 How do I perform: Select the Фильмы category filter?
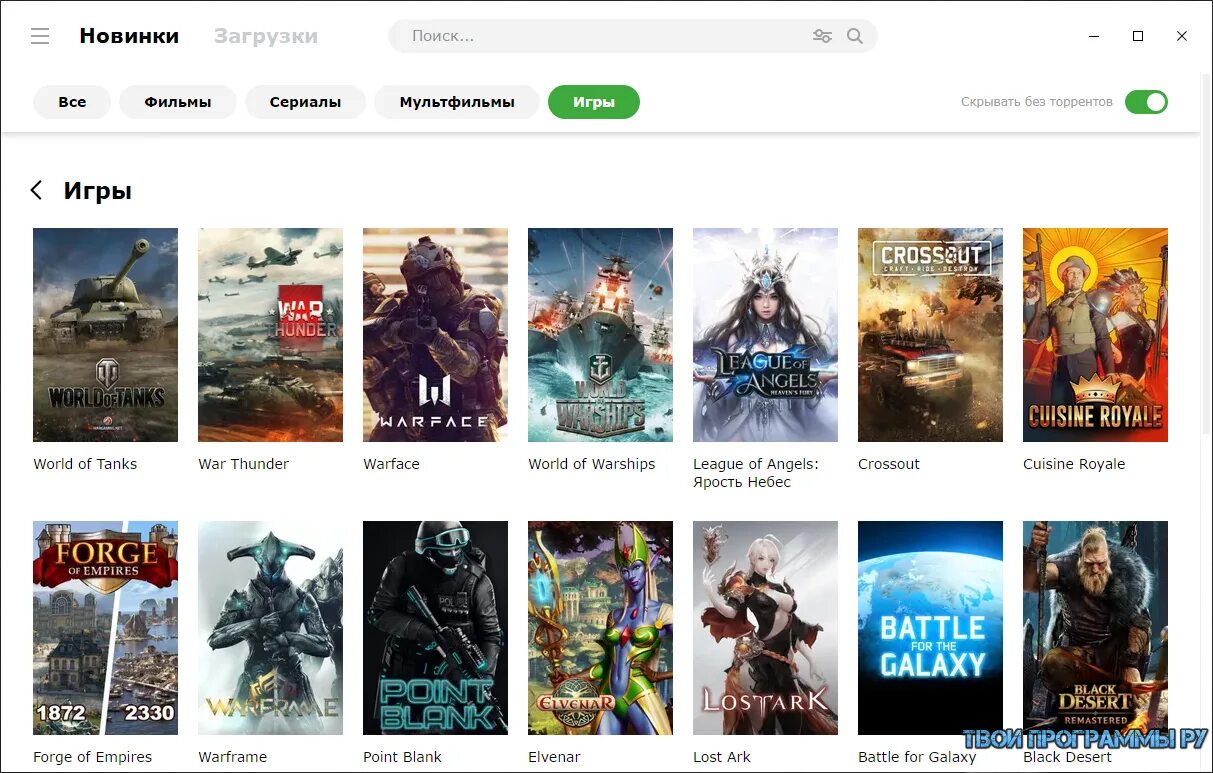click(178, 102)
